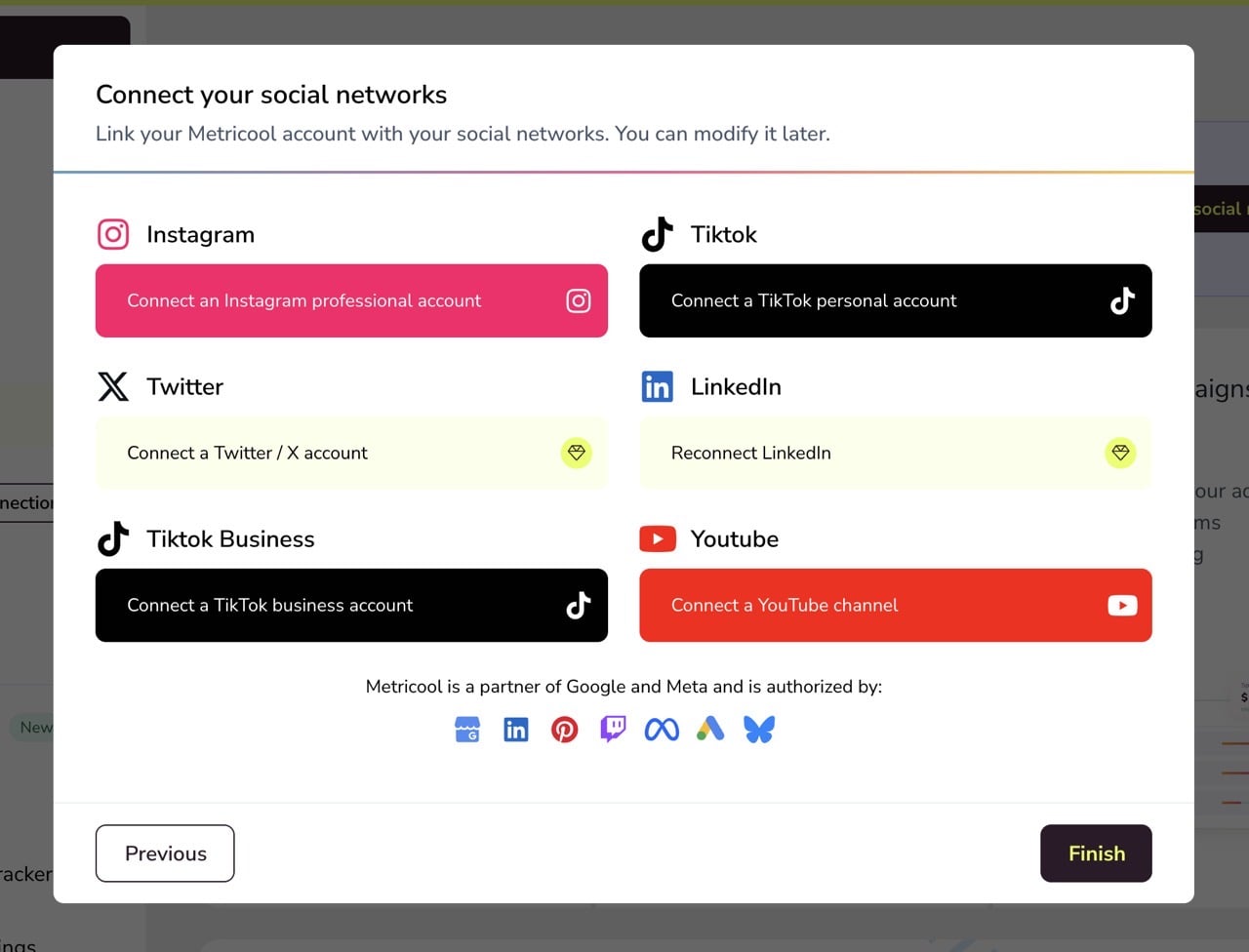This screenshot has width=1249, height=952.
Task: Click the "Link your Metricool account" subtitle text
Action: [x=463, y=134]
